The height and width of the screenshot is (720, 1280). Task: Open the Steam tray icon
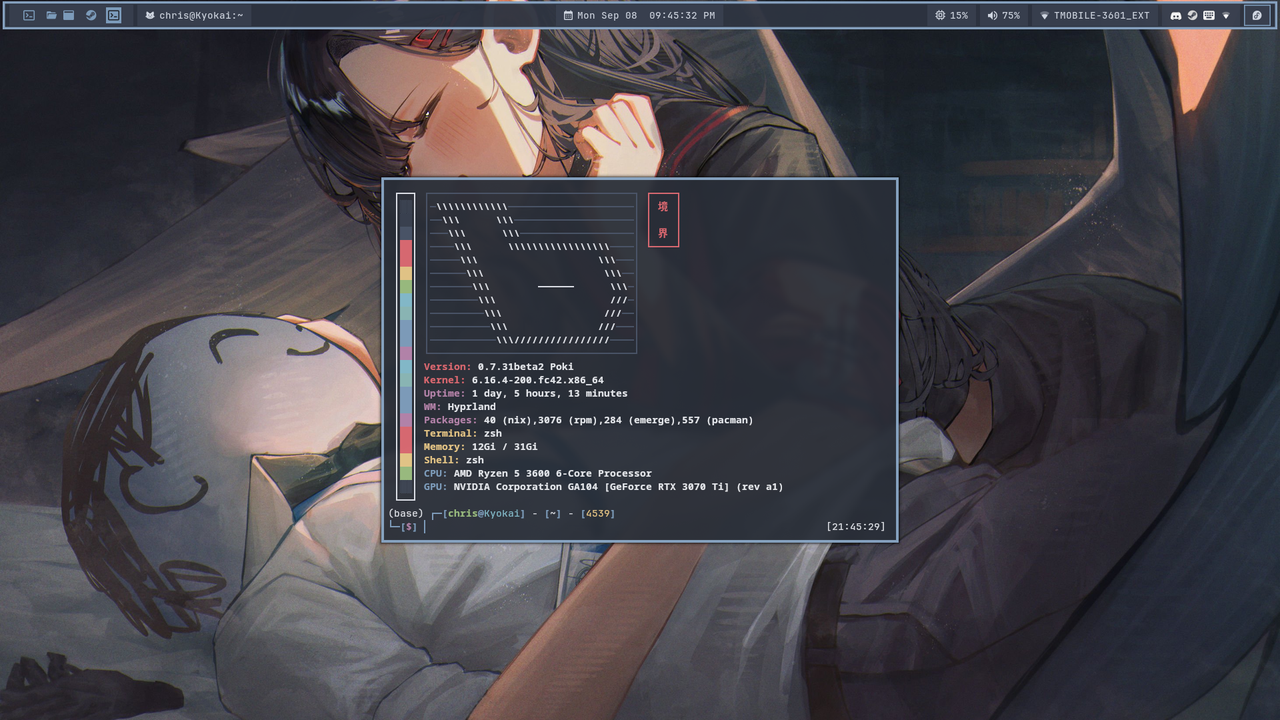[1192, 15]
